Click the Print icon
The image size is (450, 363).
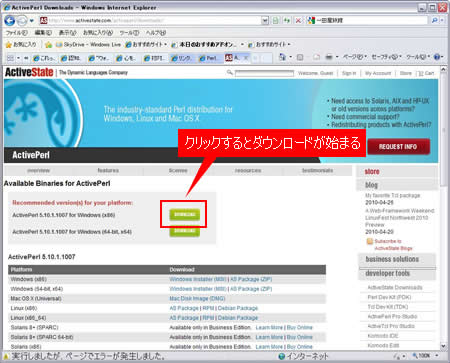329,57
